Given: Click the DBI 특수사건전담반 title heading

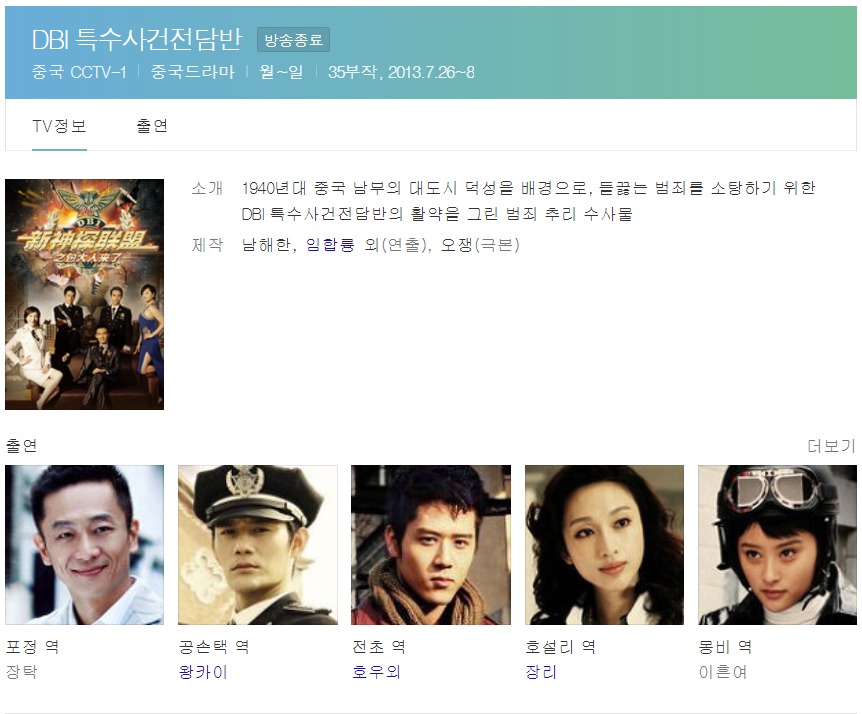Looking at the screenshot, I should (x=137, y=39).
